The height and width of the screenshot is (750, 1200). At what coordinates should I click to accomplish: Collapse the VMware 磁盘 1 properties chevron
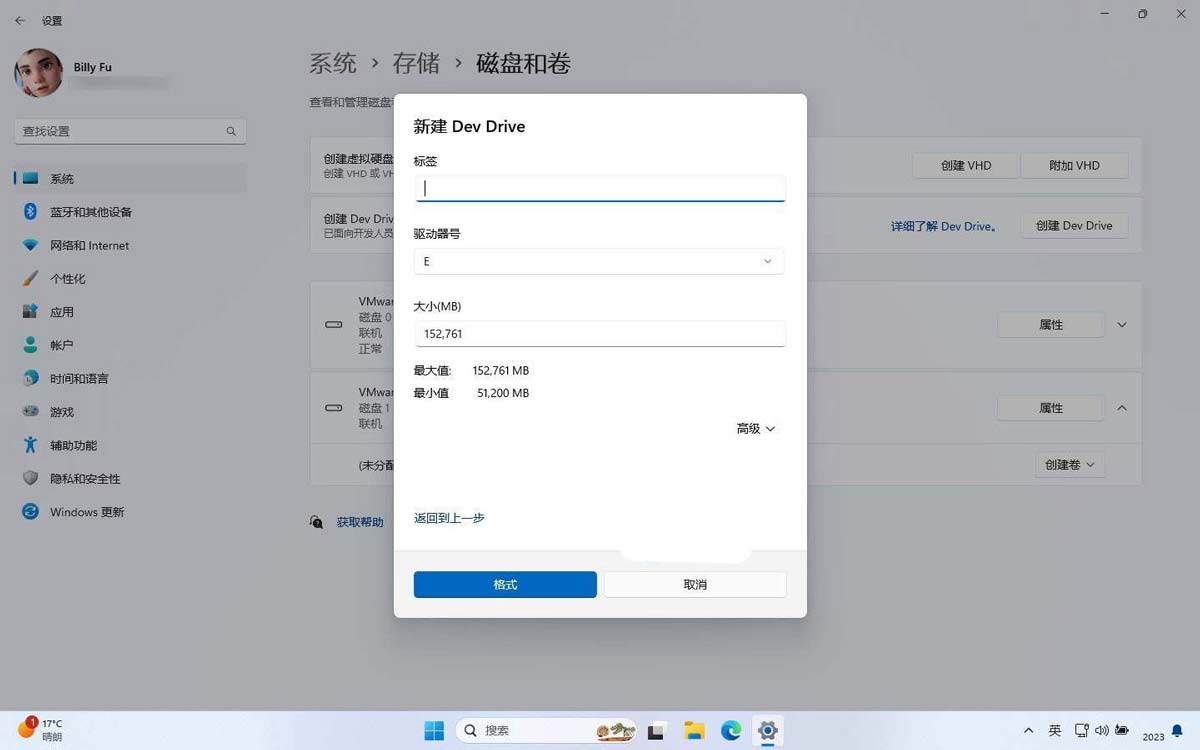[1122, 408]
